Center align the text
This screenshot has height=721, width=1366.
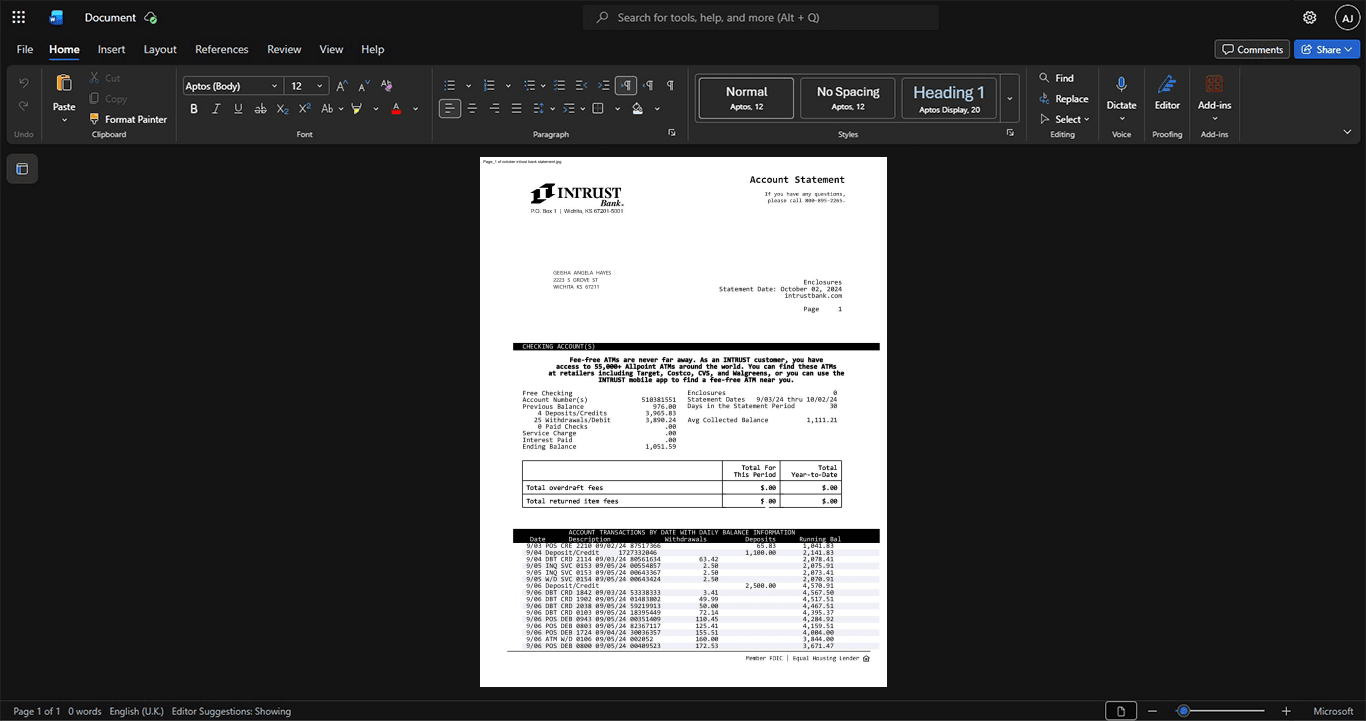[x=472, y=109]
